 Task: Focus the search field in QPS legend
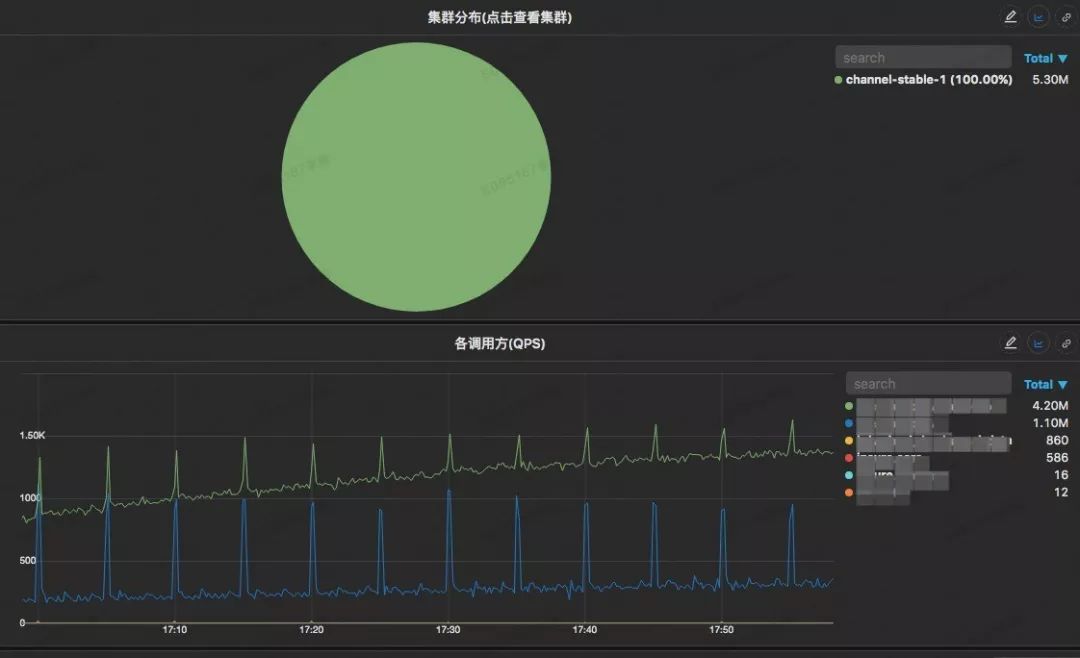click(928, 383)
